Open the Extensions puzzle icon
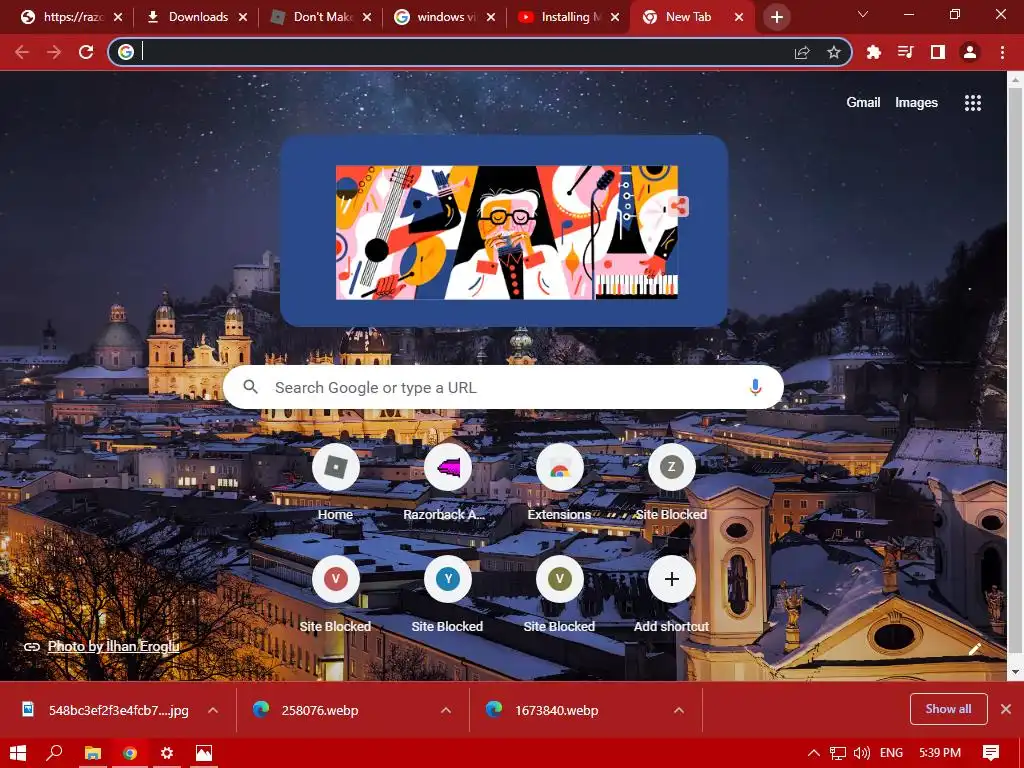The height and width of the screenshot is (768, 1024). pos(873,52)
